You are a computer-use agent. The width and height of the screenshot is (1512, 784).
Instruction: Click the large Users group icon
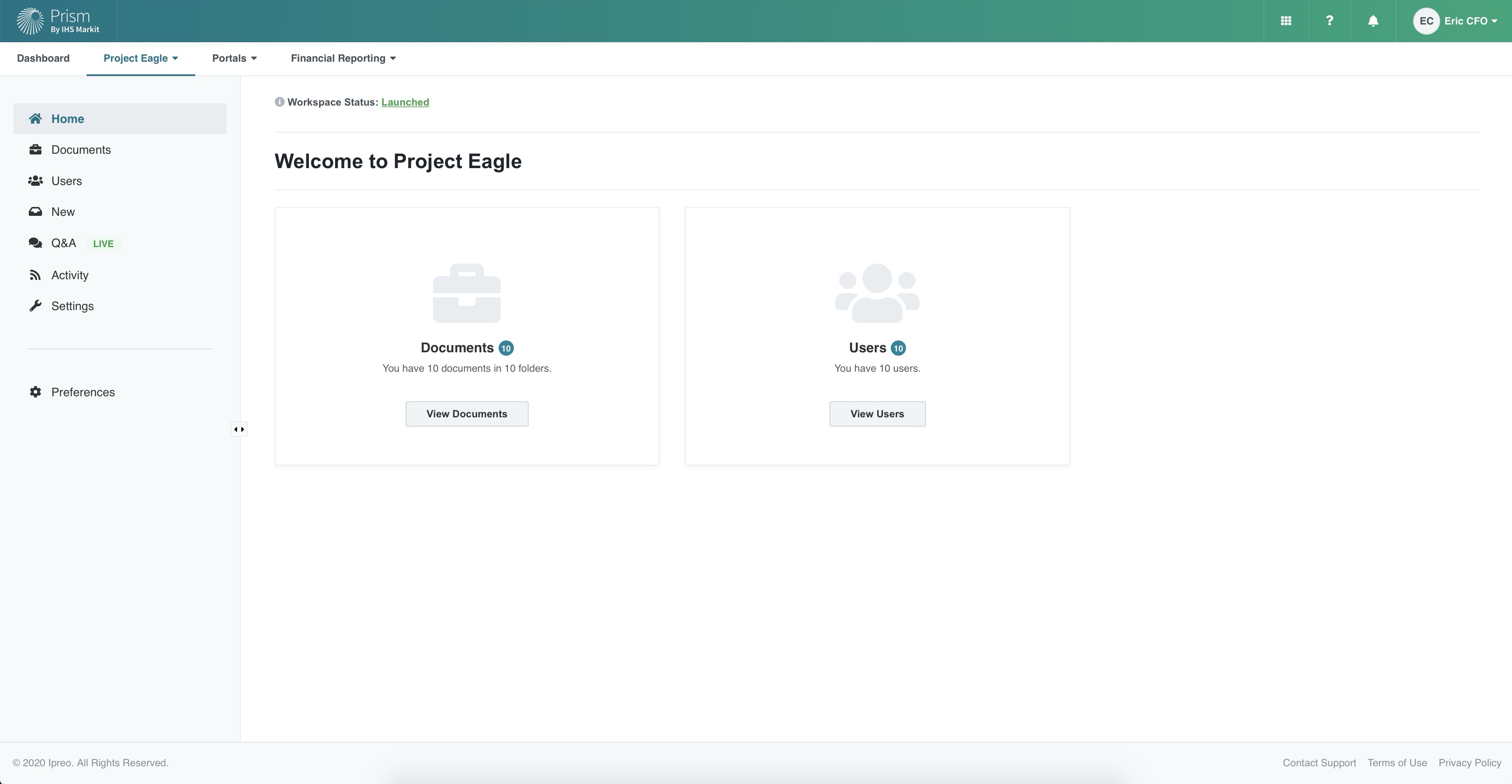tap(877, 293)
